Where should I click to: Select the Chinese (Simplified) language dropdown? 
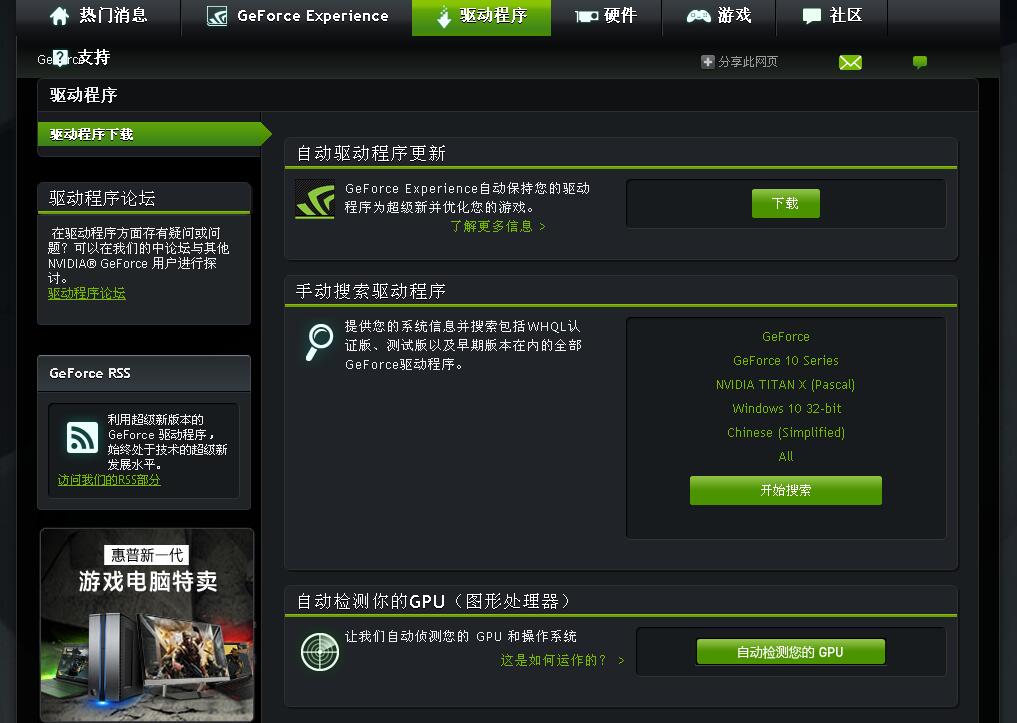click(786, 433)
